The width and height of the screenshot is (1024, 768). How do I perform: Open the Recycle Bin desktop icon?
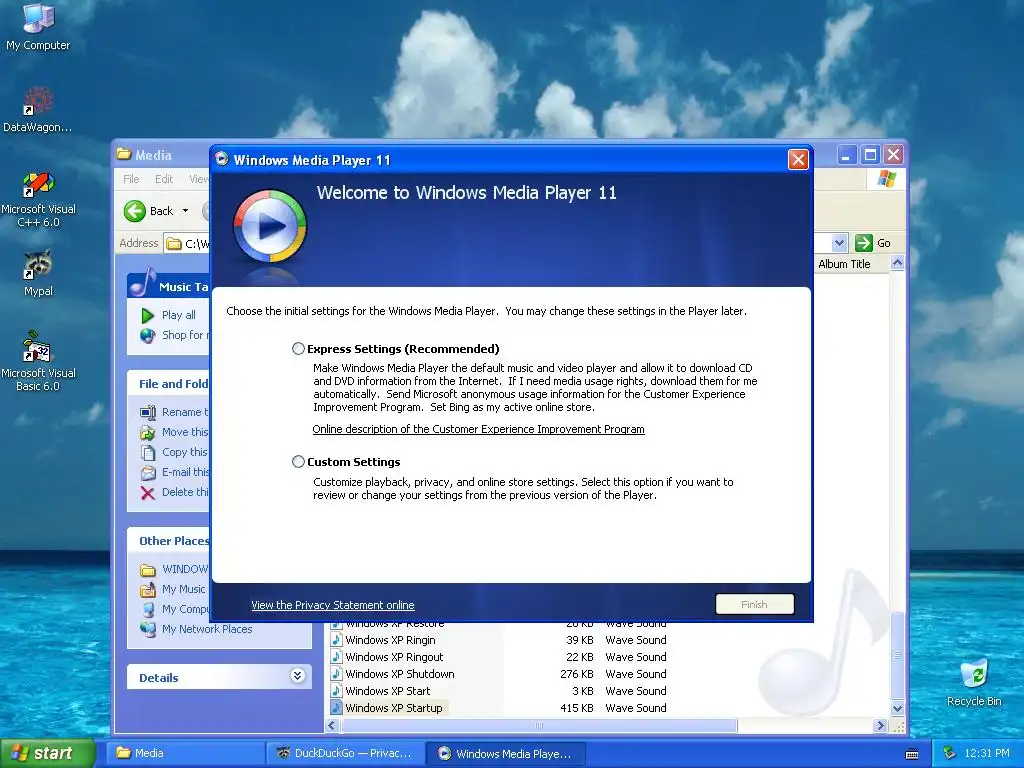pyautogui.click(x=974, y=682)
